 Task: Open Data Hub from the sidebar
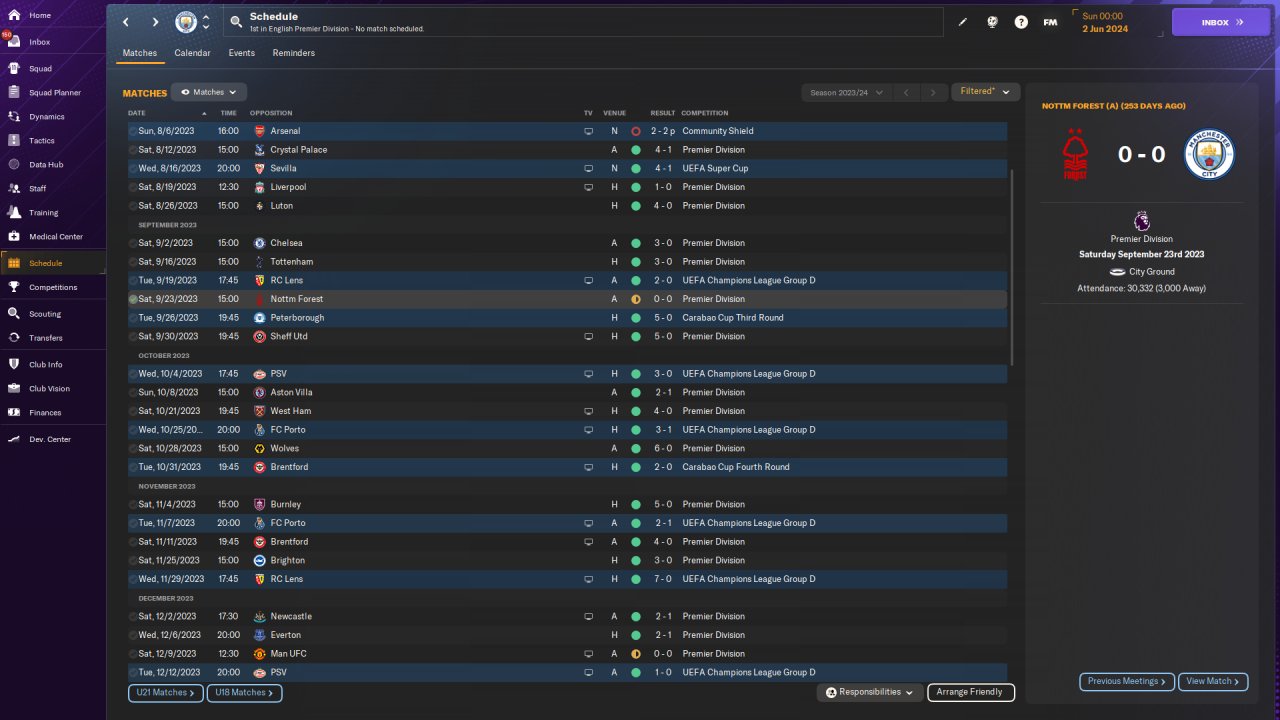(x=46, y=165)
